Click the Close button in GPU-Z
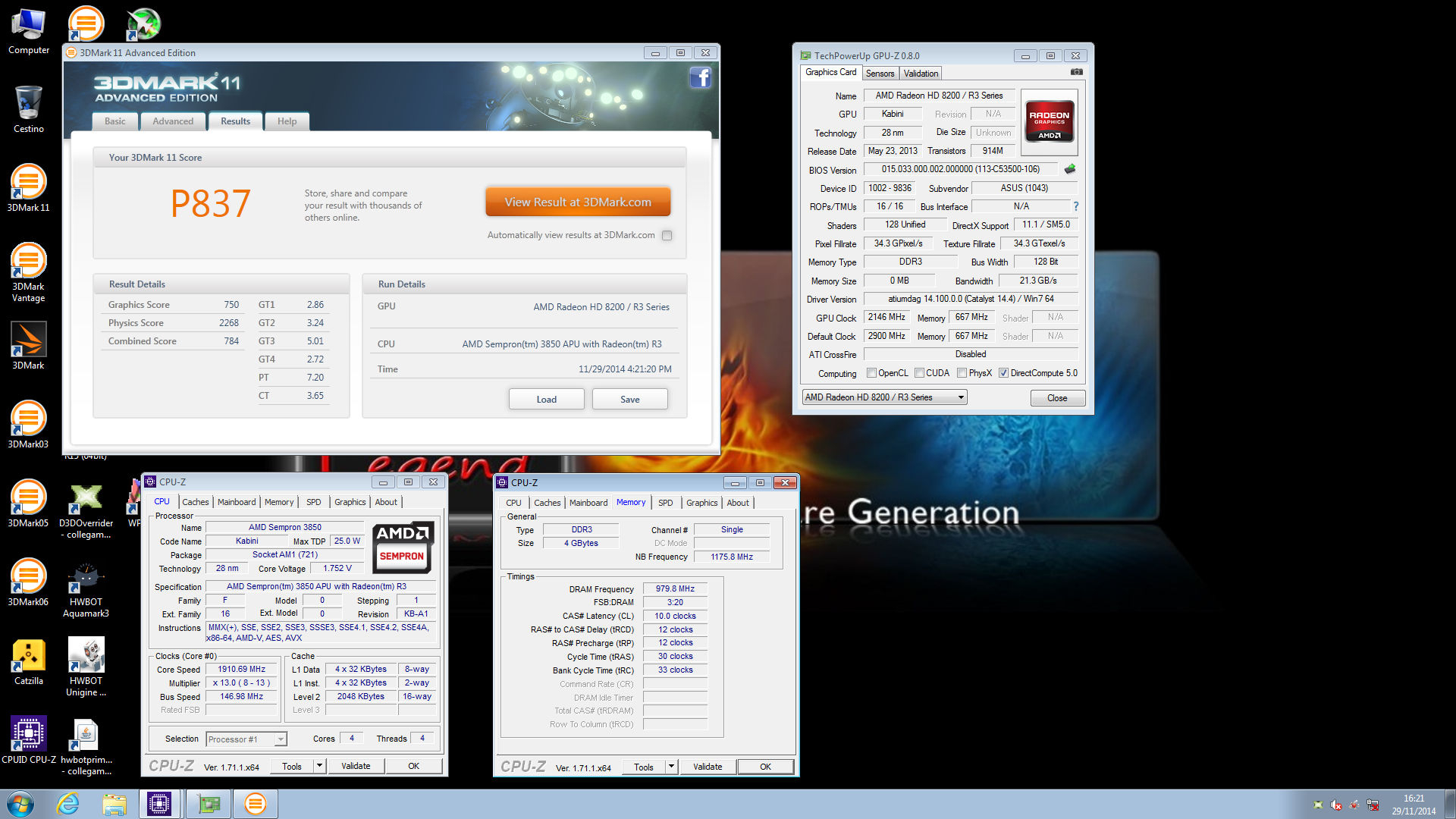1456x819 pixels. (x=1057, y=398)
